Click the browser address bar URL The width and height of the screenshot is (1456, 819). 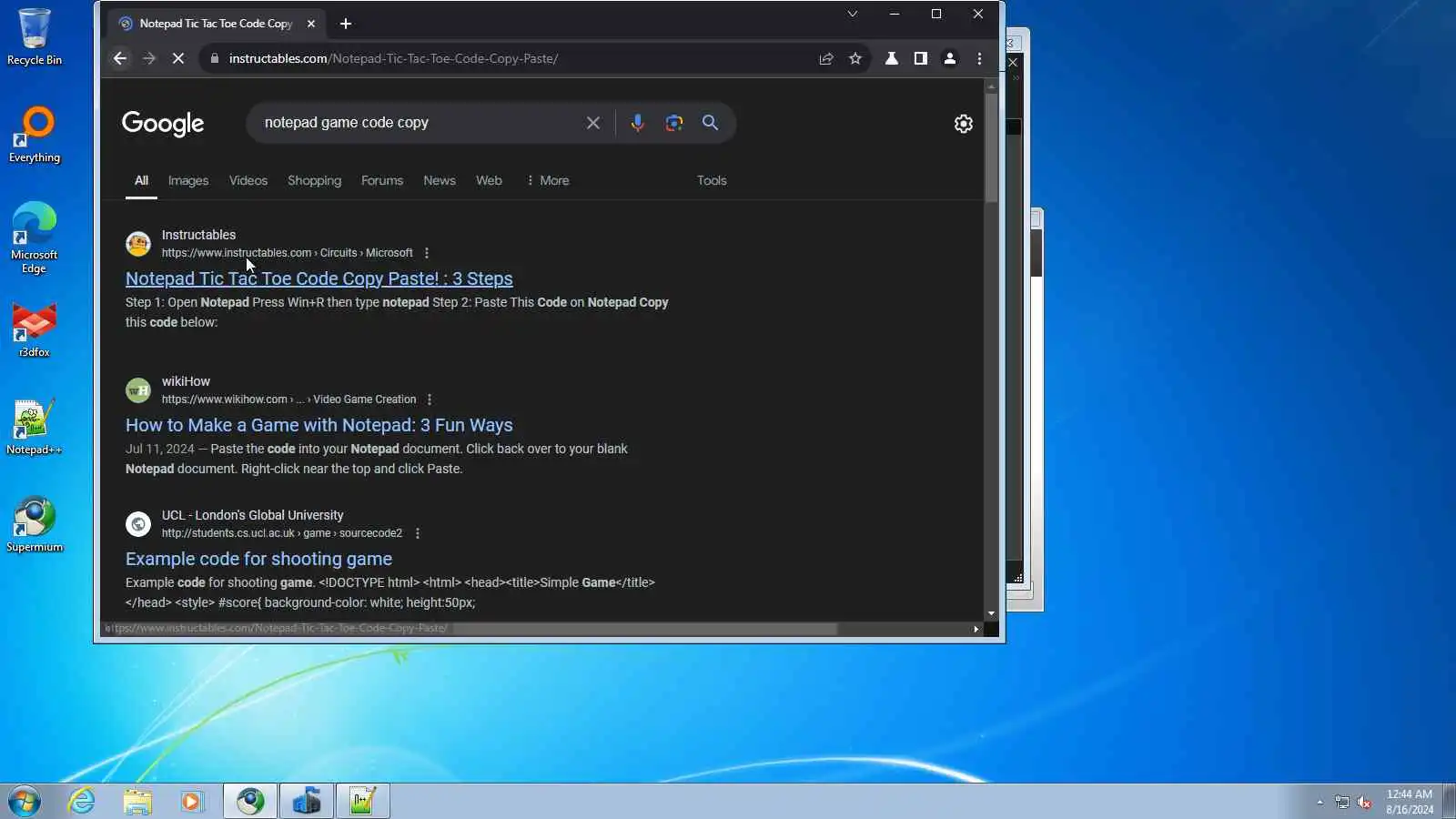click(x=393, y=58)
